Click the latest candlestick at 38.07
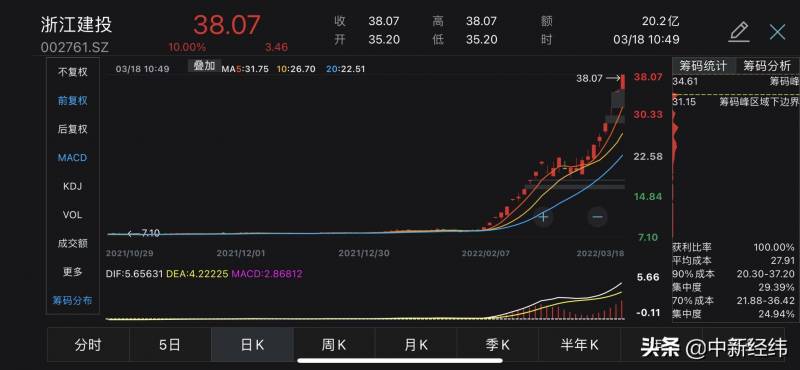This screenshot has height=370, width=800. click(623, 83)
